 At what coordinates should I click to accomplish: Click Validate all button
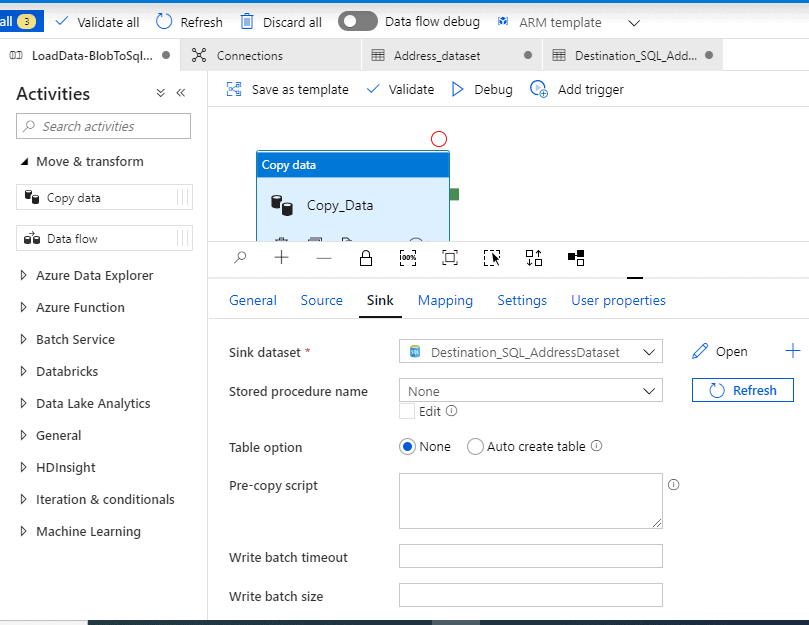click(98, 21)
